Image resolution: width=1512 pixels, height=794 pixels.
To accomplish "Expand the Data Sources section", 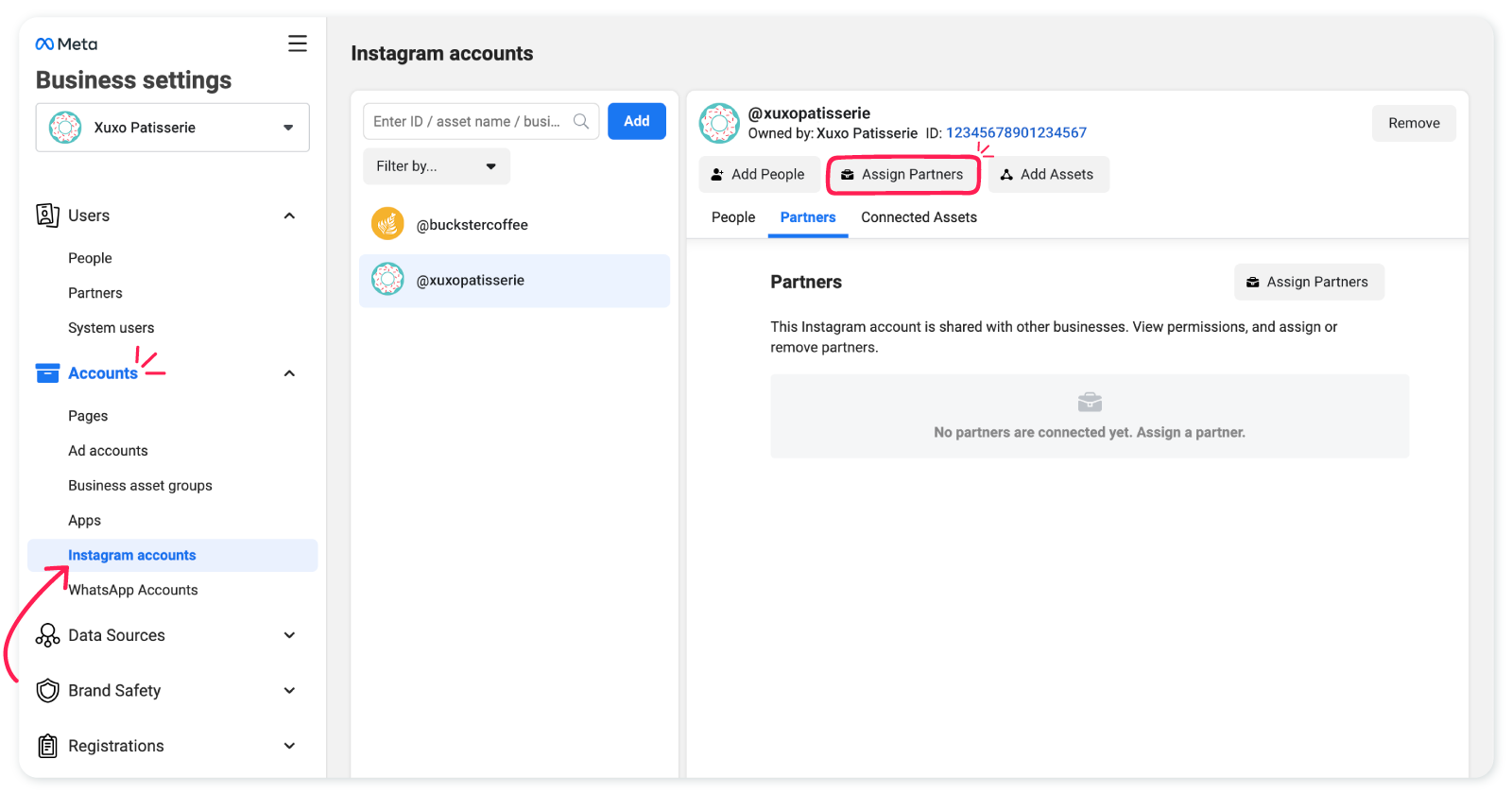I will [289, 635].
